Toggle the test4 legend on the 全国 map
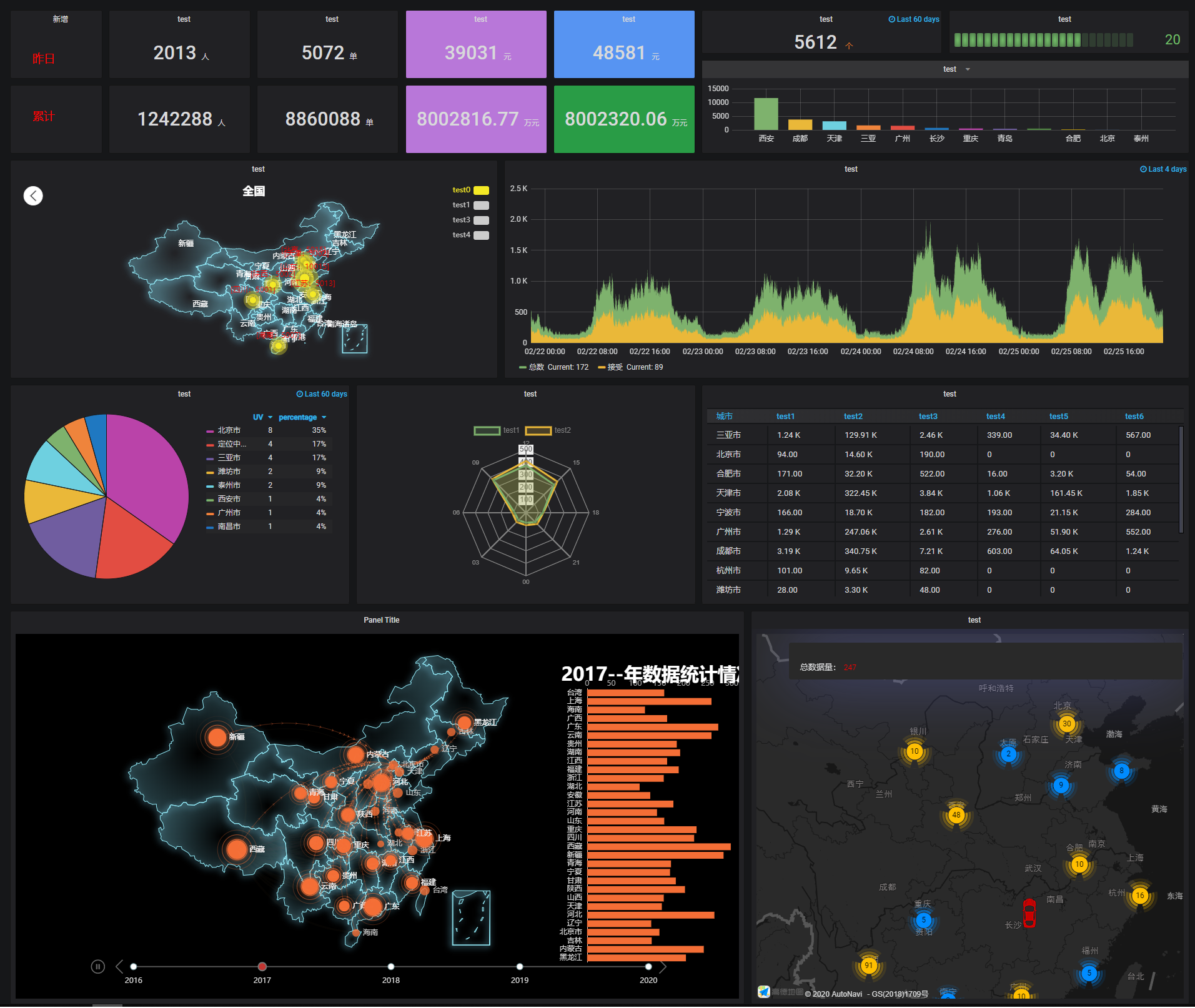1195x1008 pixels. coord(470,235)
